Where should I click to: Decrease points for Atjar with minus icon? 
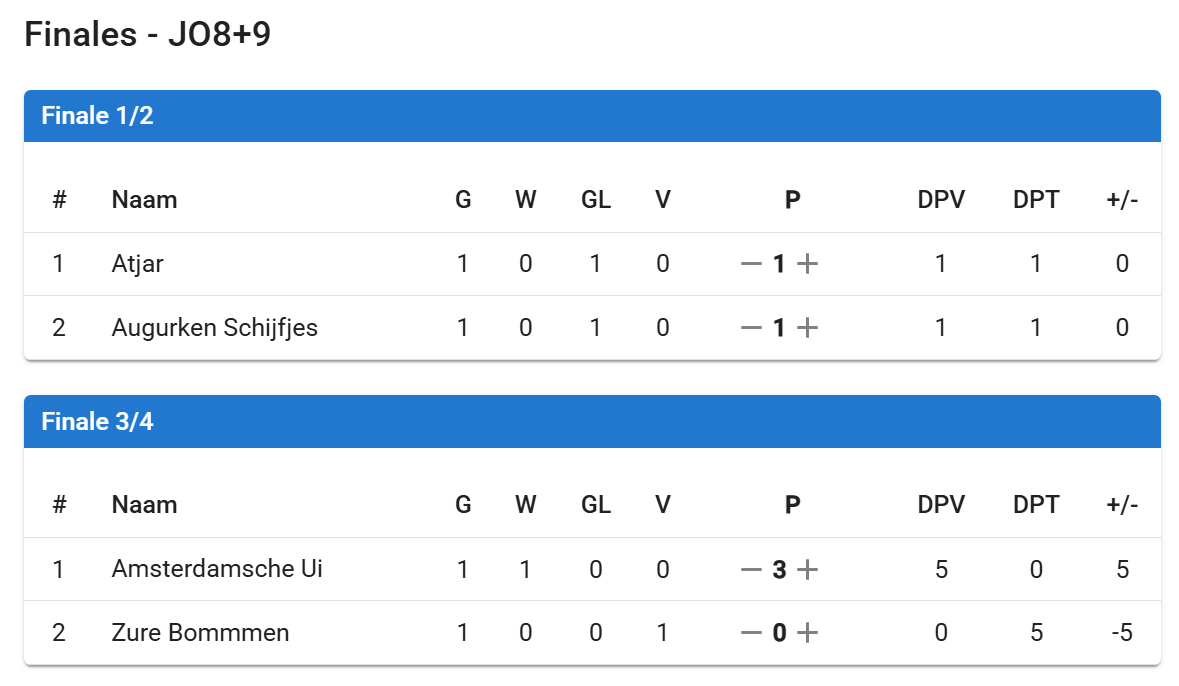[x=751, y=264]
